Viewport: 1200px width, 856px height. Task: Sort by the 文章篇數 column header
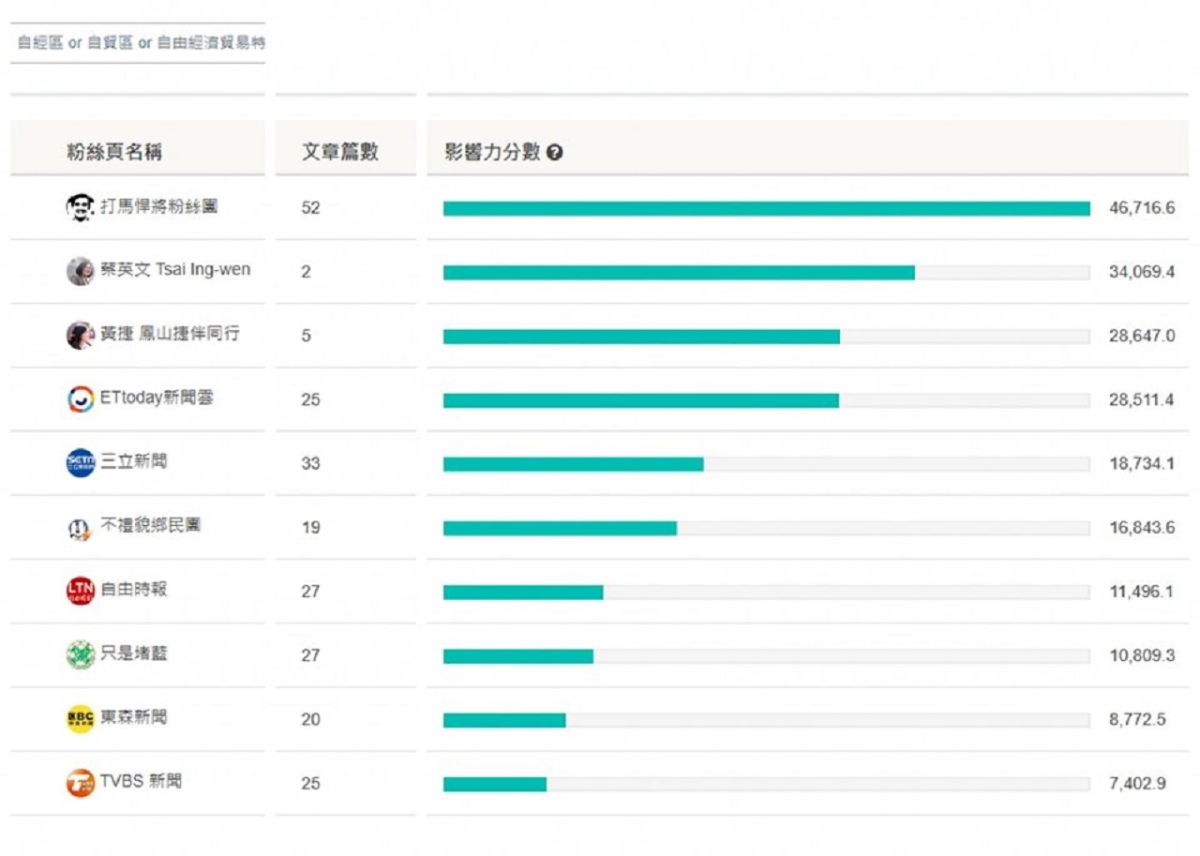pos(340,153)
